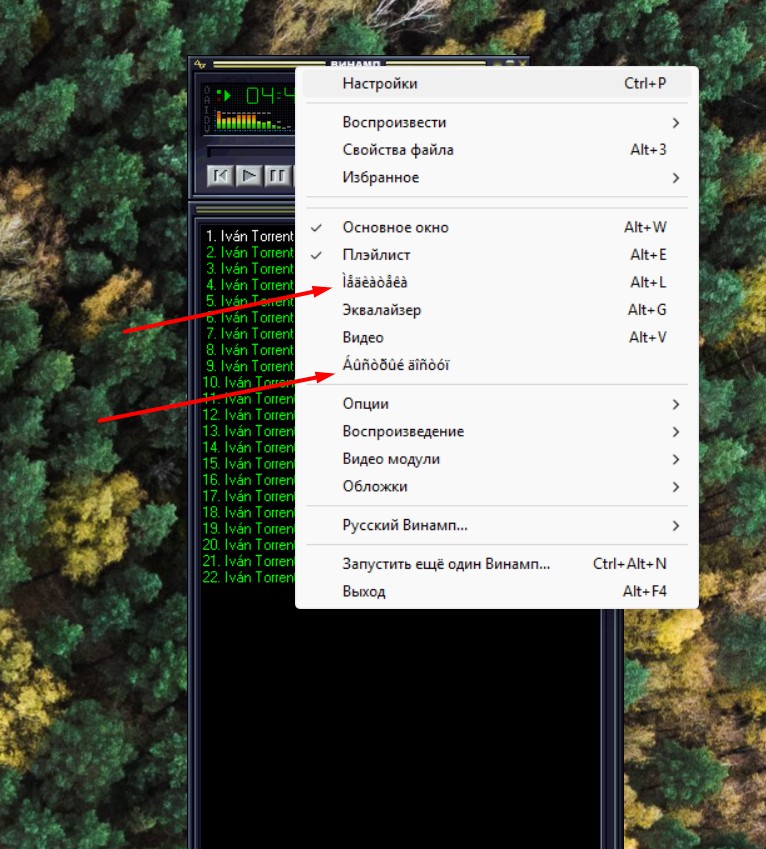Open the Winamp title bar menu icon
The width and height of the screenshot is (766, 849).
(x=200, y=64)
